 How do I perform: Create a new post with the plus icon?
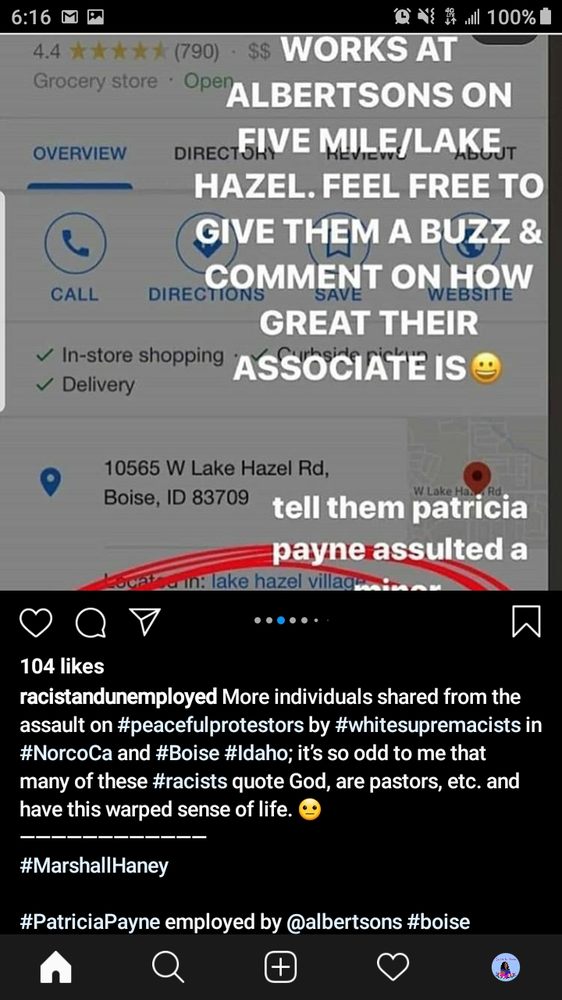tap(281, 967)
